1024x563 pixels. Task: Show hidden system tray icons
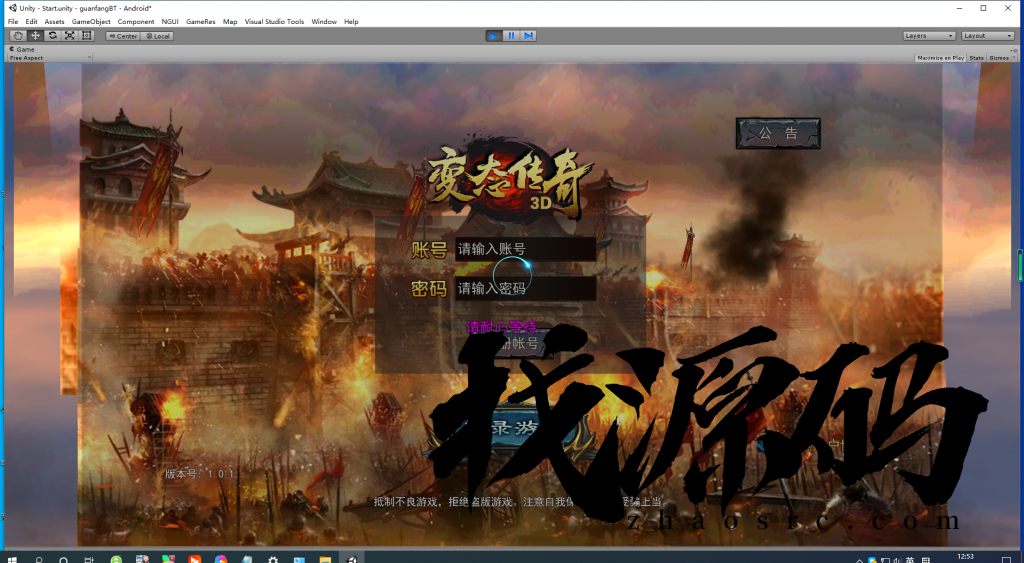859,560
